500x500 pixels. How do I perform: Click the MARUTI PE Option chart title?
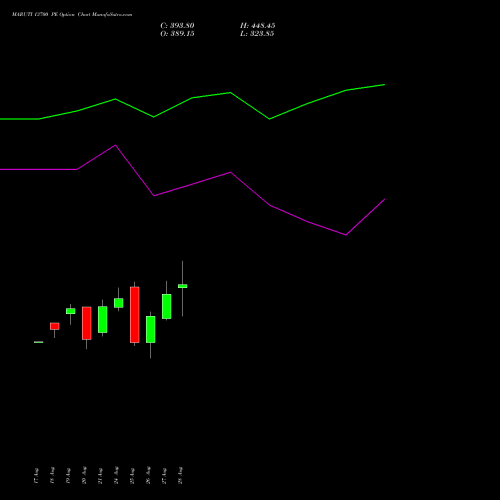(72, 15)
